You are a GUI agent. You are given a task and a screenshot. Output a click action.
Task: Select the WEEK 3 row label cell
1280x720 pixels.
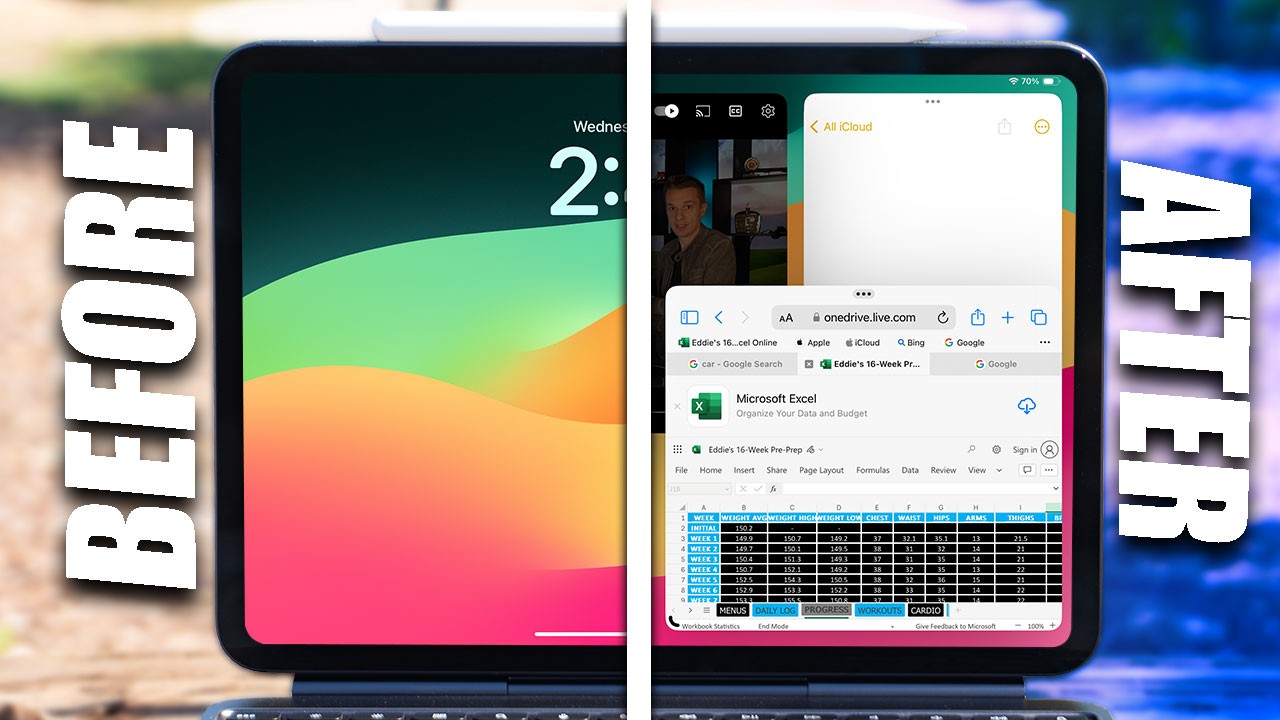click(704, 559)
